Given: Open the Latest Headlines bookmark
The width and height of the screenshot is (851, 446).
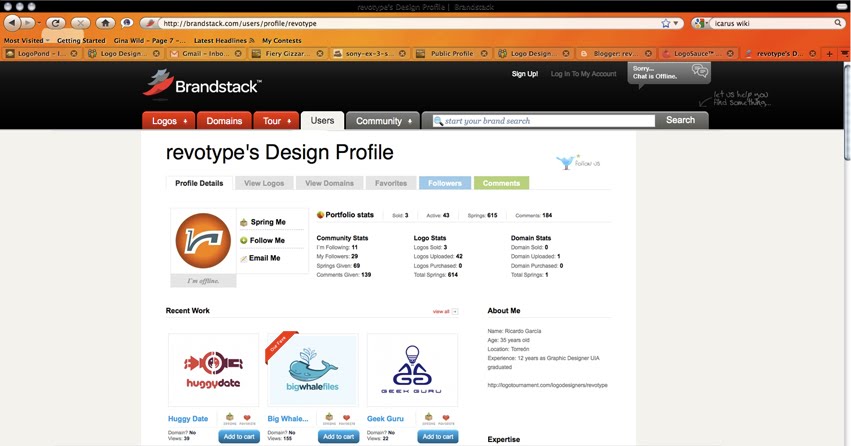Looking at the screenshot, I should (x=224, y=40).
